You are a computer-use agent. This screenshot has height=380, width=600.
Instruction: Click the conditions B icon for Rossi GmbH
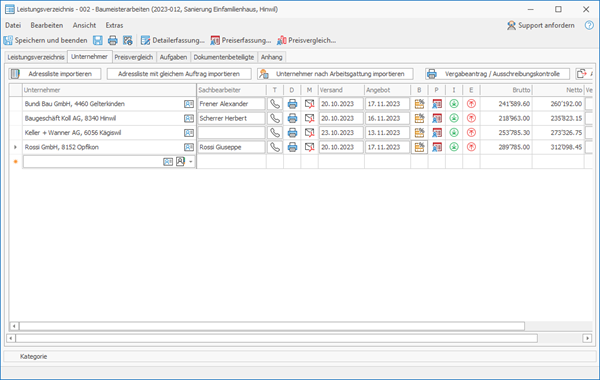(x=419, y=147)
